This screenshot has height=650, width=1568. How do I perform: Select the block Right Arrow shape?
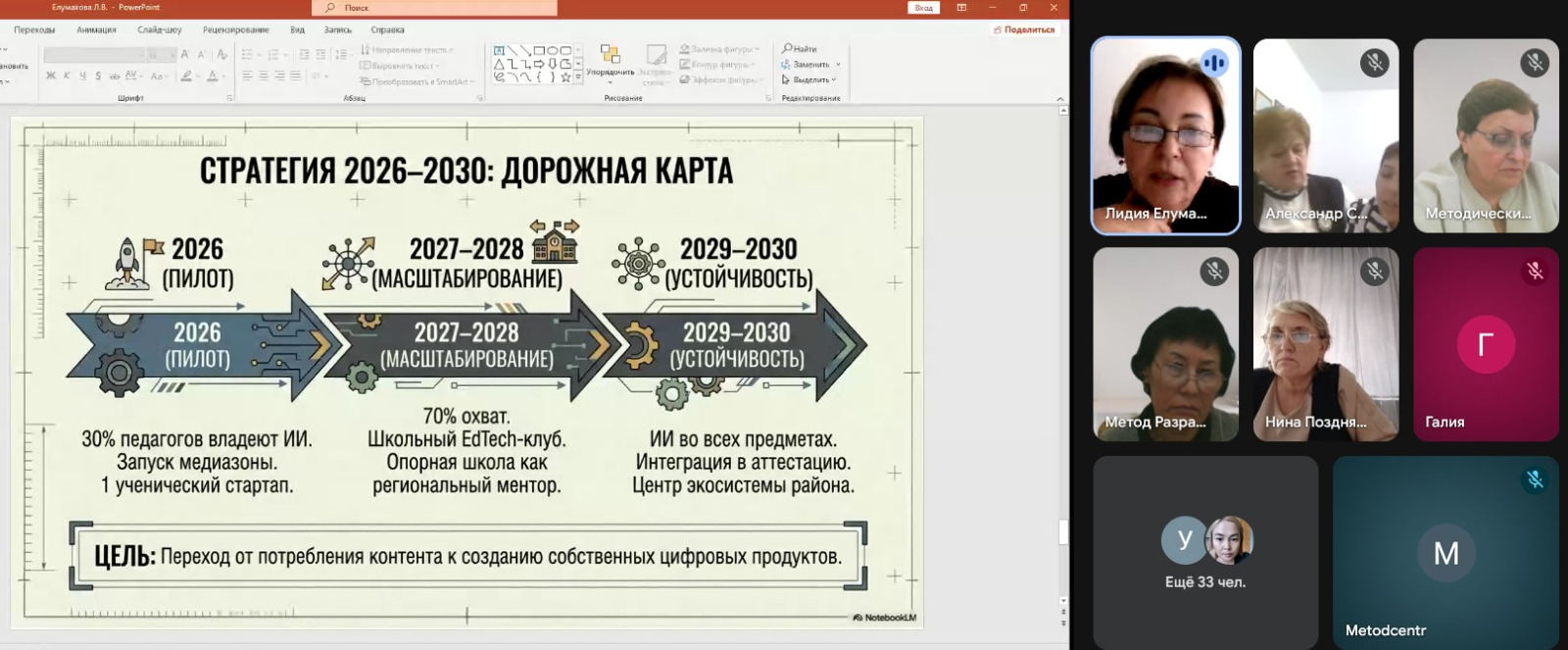click(539, 64)
